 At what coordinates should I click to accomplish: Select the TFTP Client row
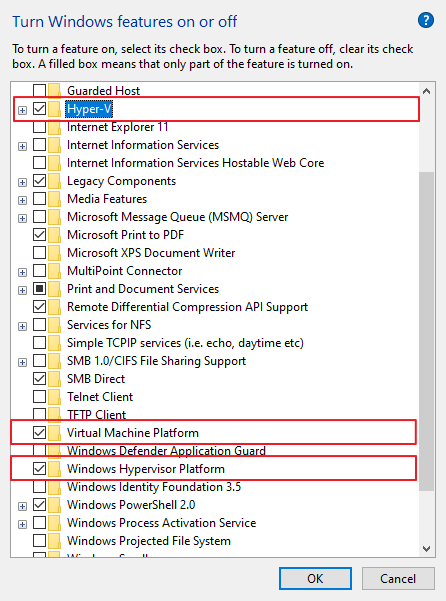point(96,415)
